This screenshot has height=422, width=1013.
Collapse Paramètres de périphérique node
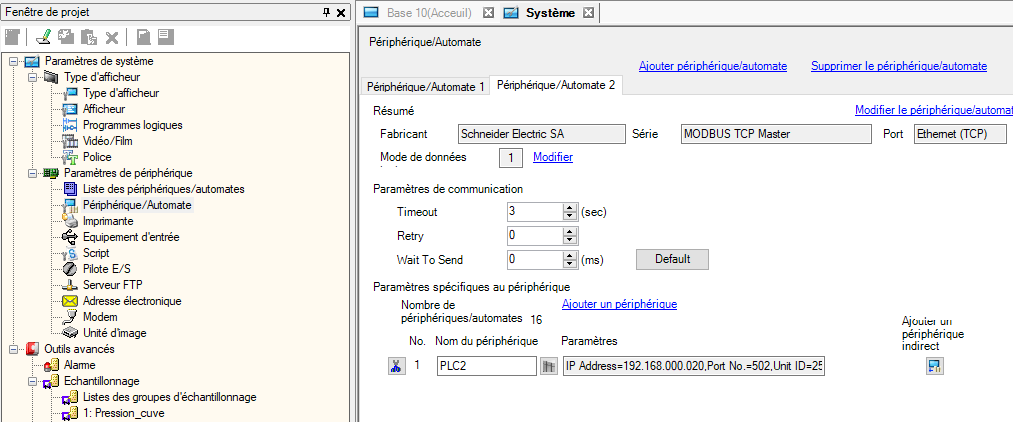click(x=31, y=173)
